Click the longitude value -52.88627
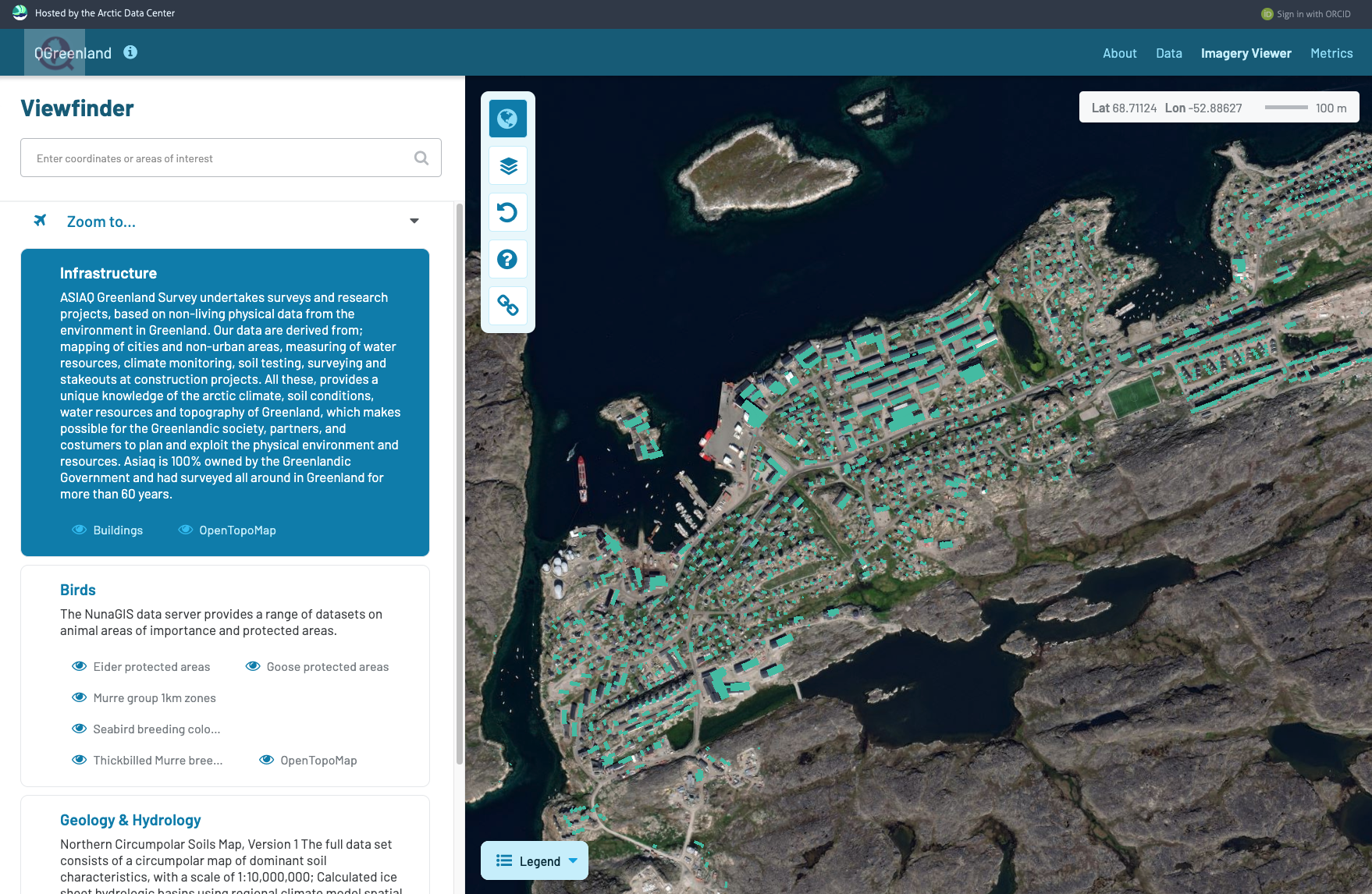 coord(1215,108)
